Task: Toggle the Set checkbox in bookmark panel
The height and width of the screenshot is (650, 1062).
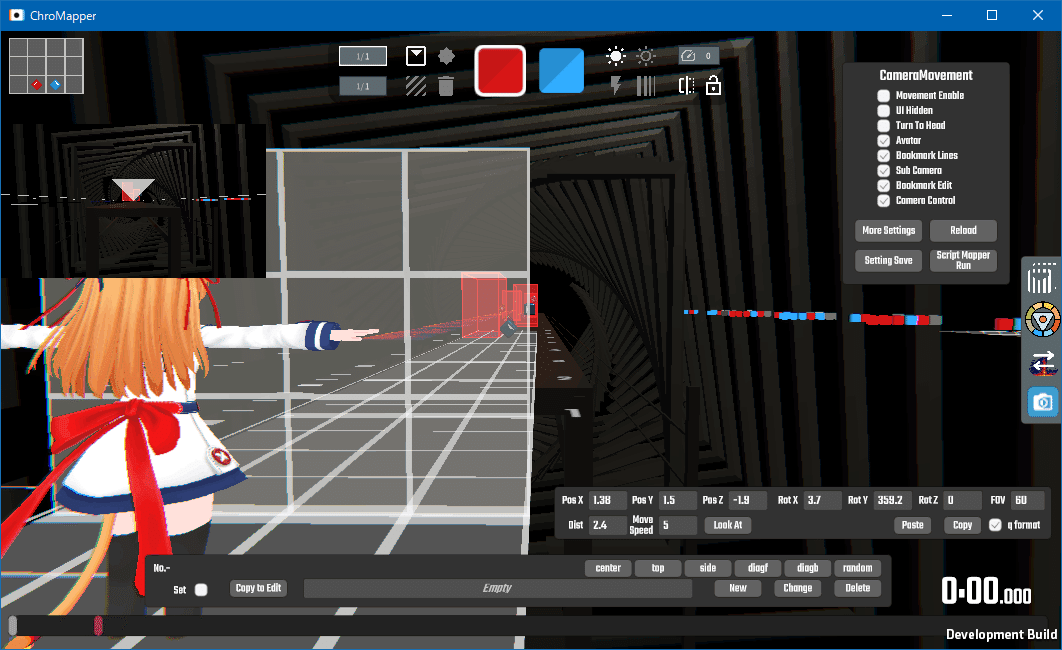Action: point(201,590)
